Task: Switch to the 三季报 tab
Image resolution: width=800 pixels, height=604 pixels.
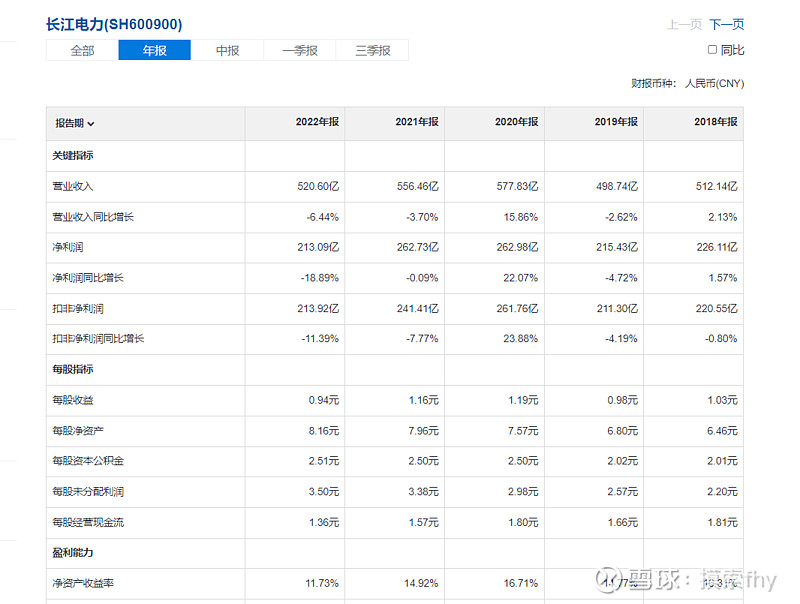Action: (x=372, y=51)
